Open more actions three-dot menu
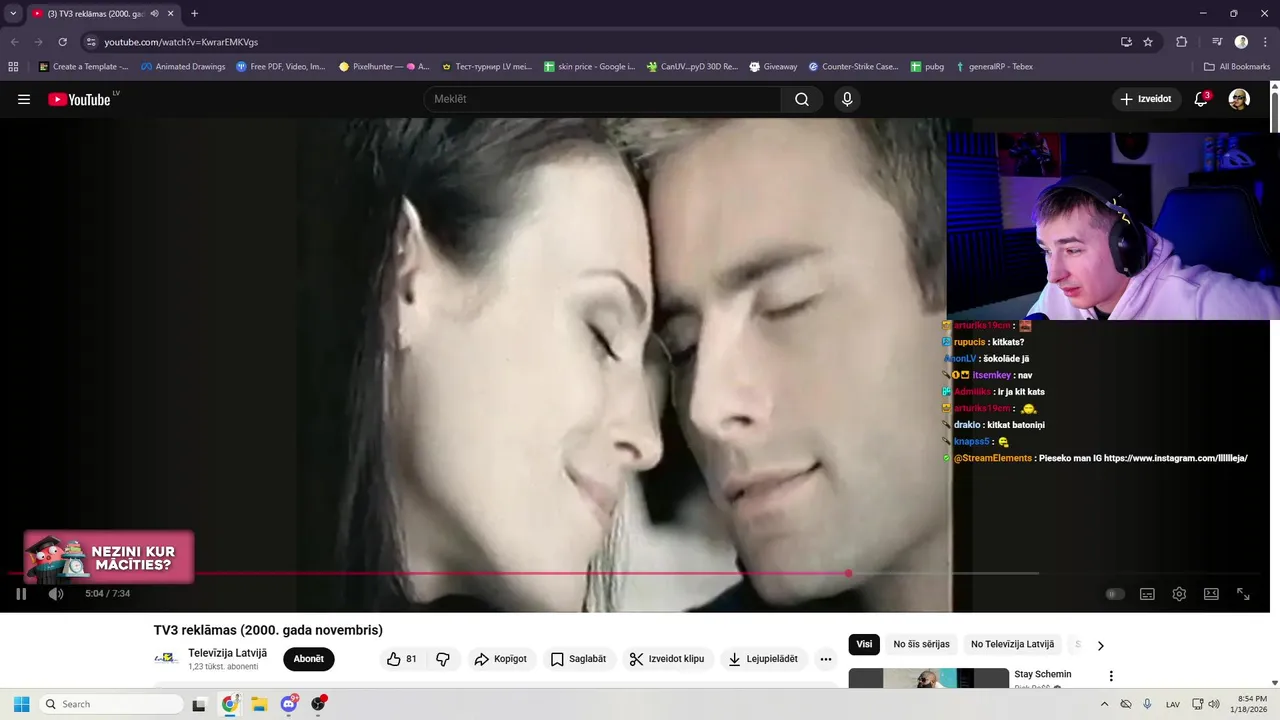 tap(825, 659)
